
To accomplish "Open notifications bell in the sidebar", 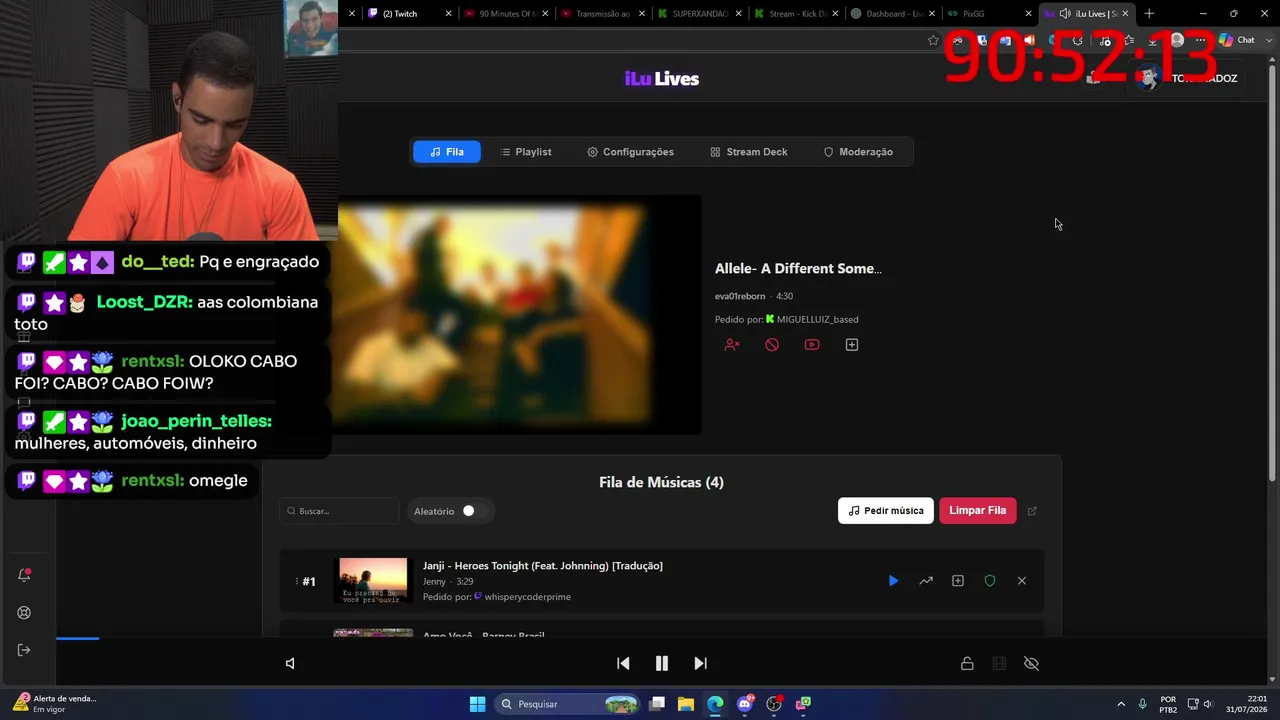I will coord(25,575).
